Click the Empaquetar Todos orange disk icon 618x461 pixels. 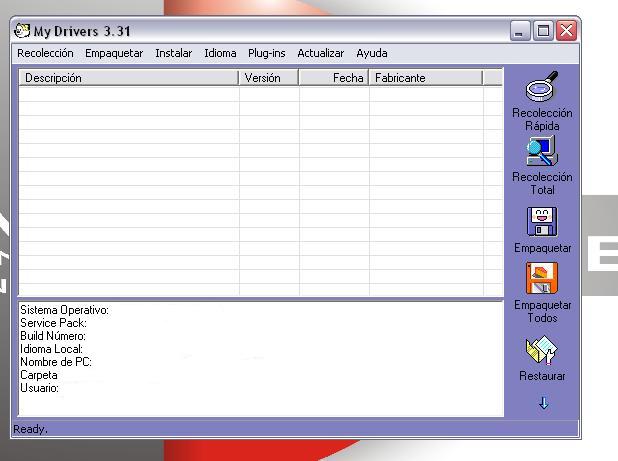(542, 278)
